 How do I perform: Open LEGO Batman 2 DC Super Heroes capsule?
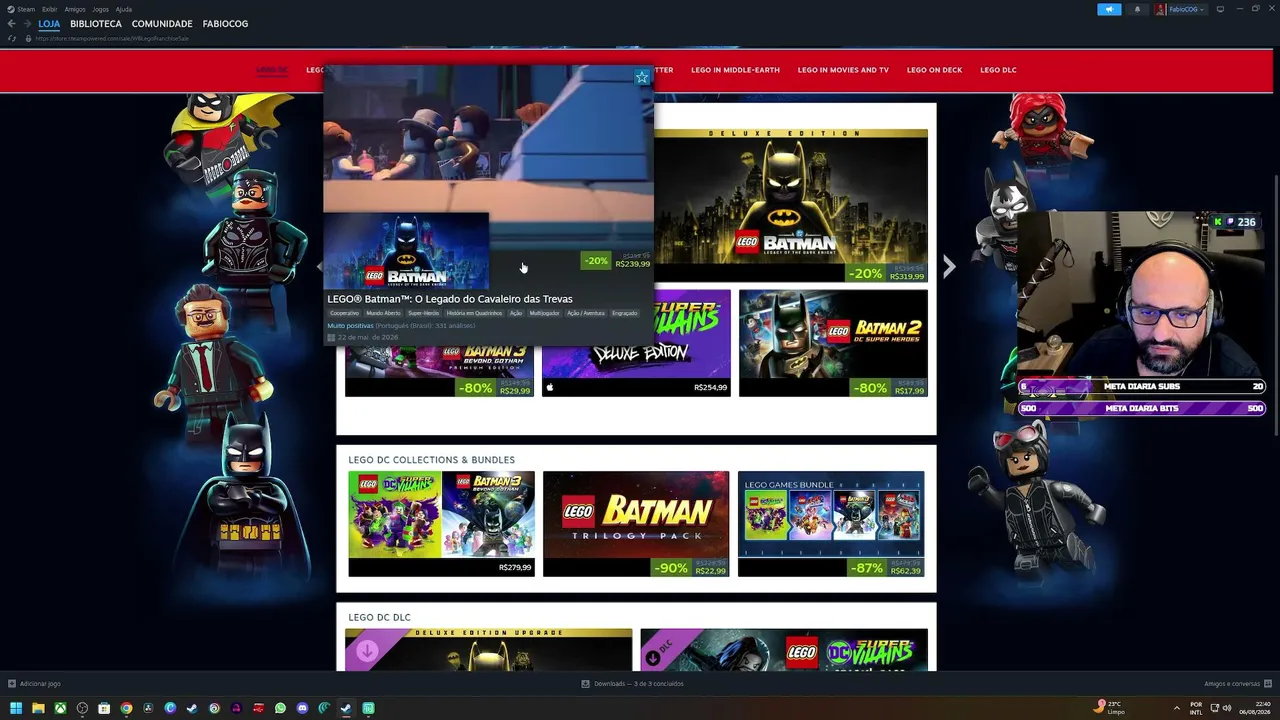[x=833, y=343]
